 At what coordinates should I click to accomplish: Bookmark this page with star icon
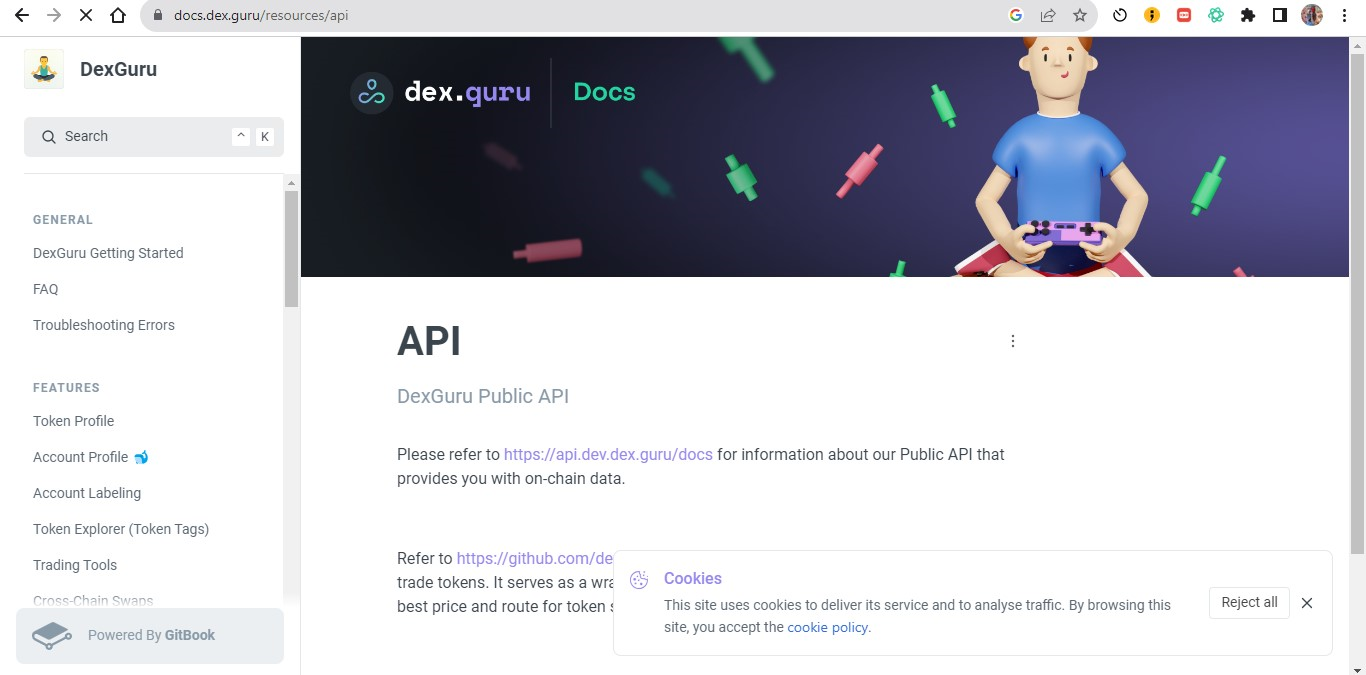click(1080, 15)
